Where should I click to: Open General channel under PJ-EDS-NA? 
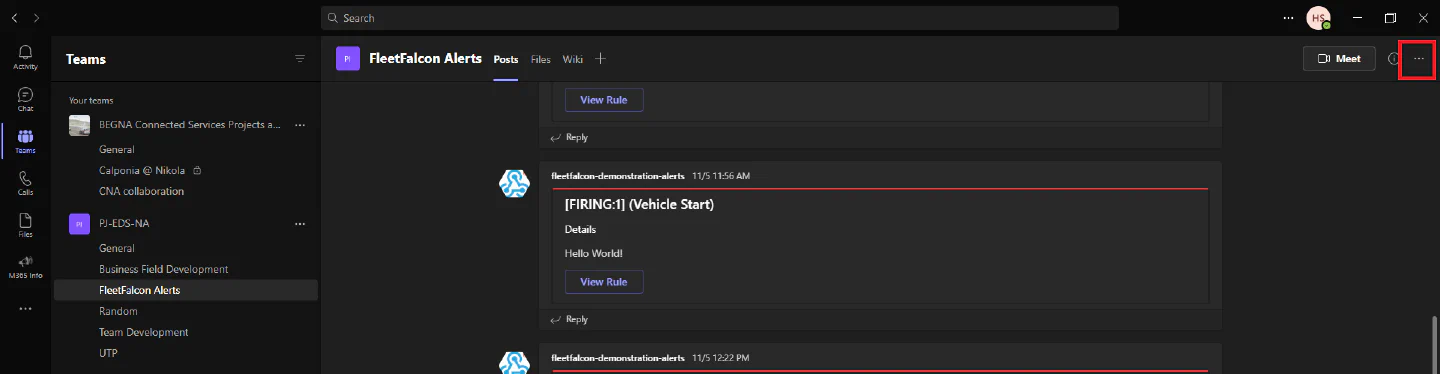coord(117,248)
